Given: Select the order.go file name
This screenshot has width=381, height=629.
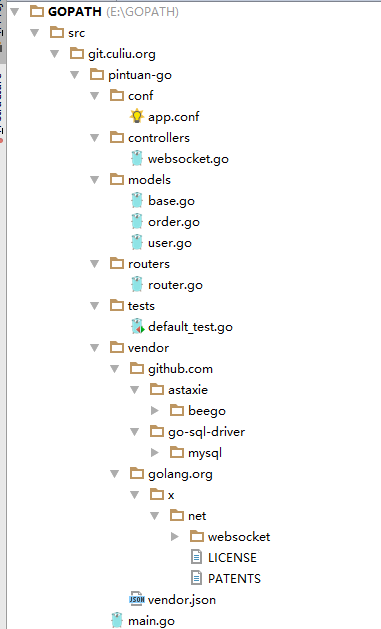Looking at the screenshot, I should [x=174, y=222].
